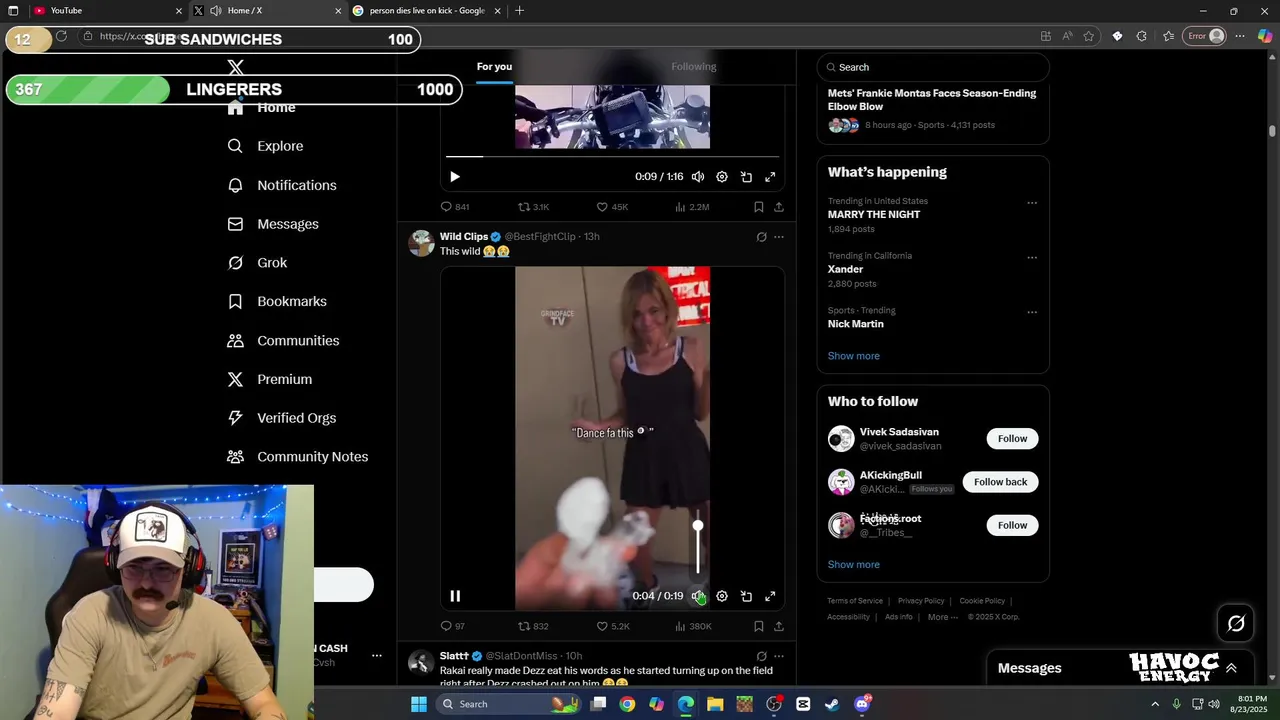The image size is (1280, 720).
Task: Show more under Who to follow
Action: [854, 565]
